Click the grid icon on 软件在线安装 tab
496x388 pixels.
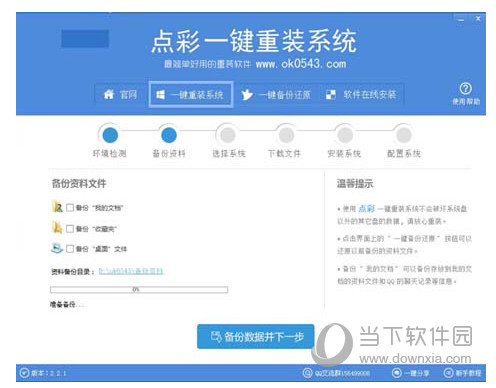coord(331,95)
